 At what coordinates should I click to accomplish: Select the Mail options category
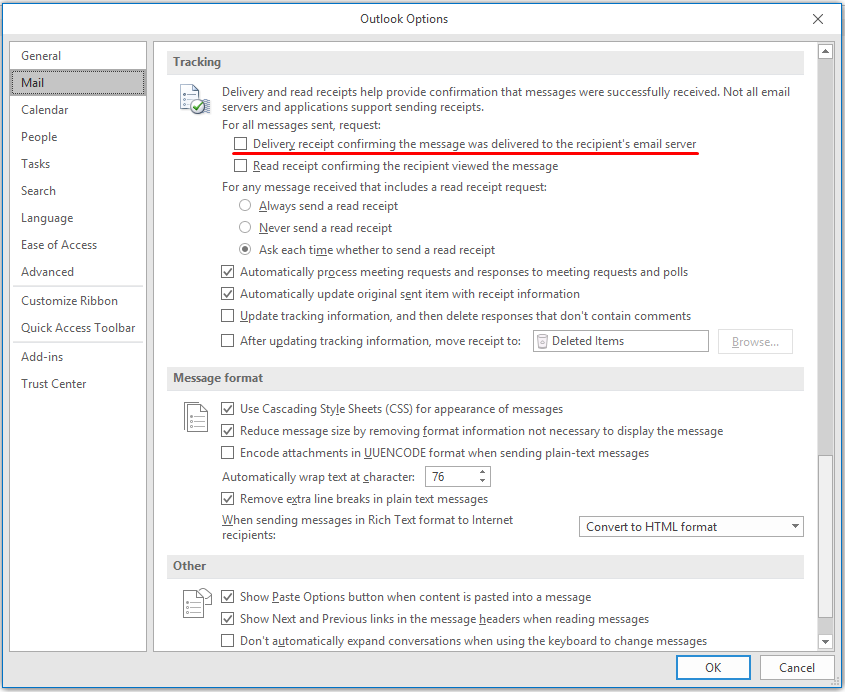click(78, 82)
